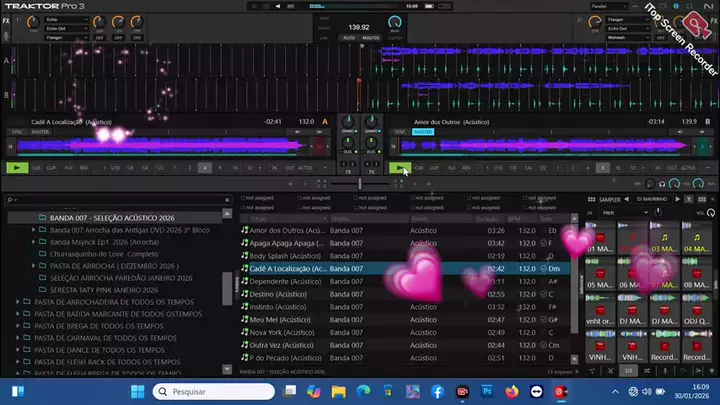Trigger sample pad 08 MA
The width and height of the screenshot is (720, 405).
point(697,274)
